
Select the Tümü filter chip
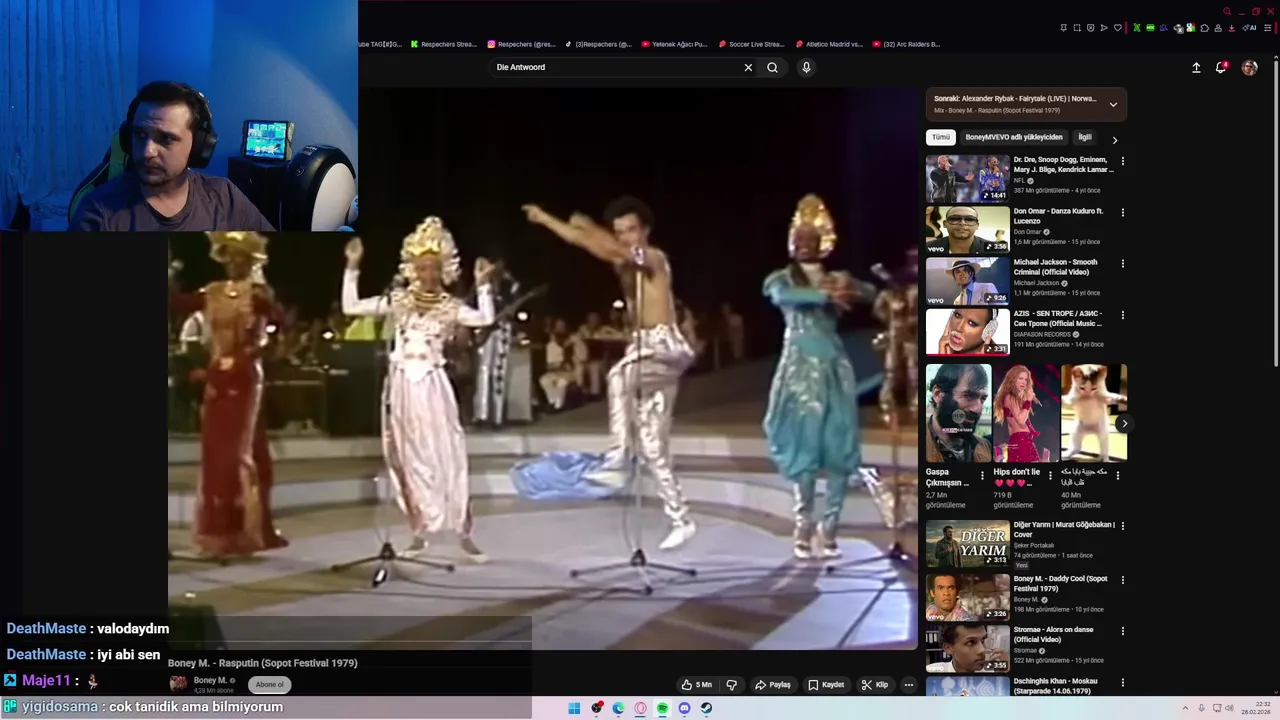pyautogui.click(x=941, y=137)
